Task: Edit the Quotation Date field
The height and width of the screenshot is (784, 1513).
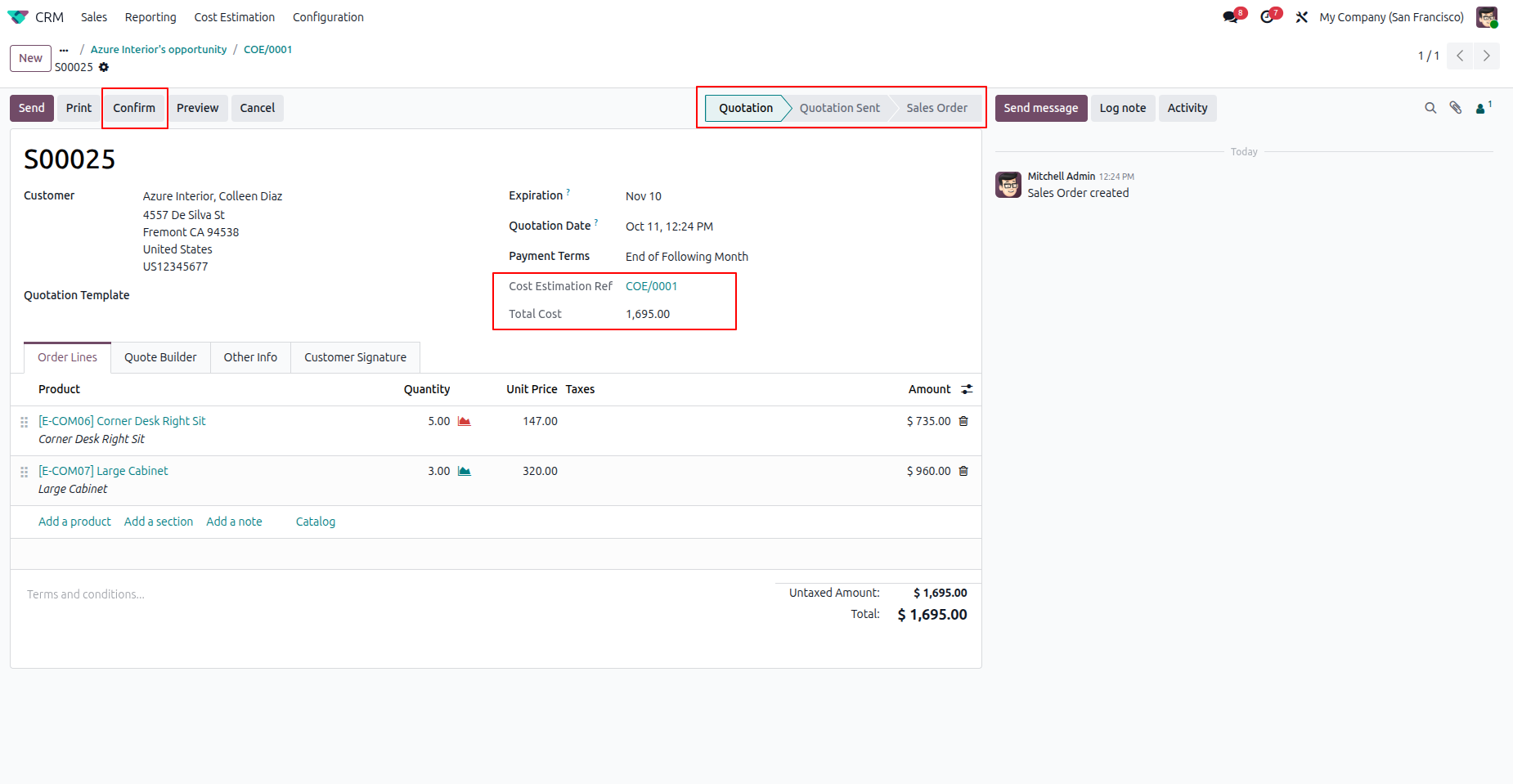Action: point(669,226)
